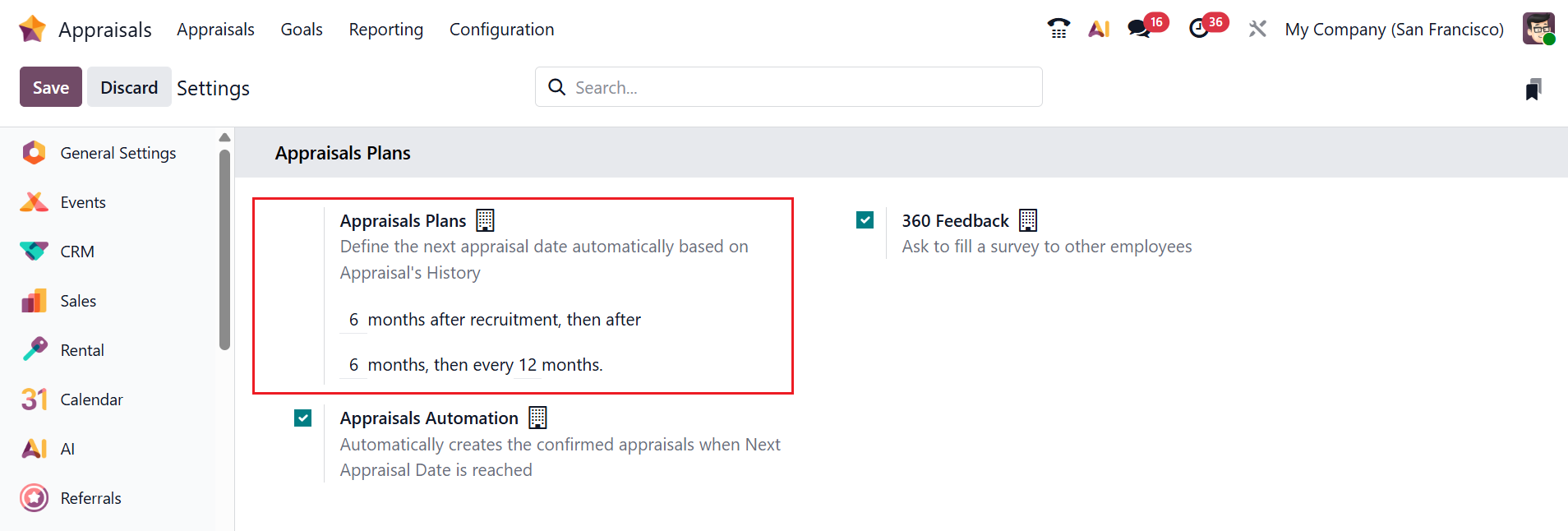Click company icon beside Appraisals Automation

click(x=537, y=418)
